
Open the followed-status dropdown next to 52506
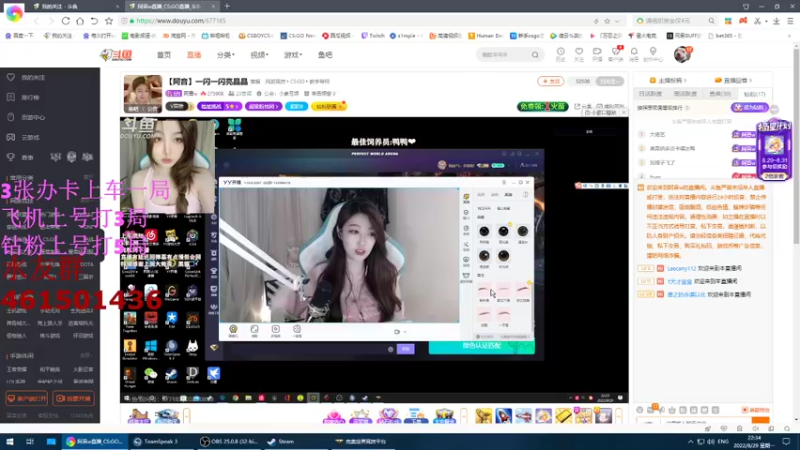coord(610,81)
